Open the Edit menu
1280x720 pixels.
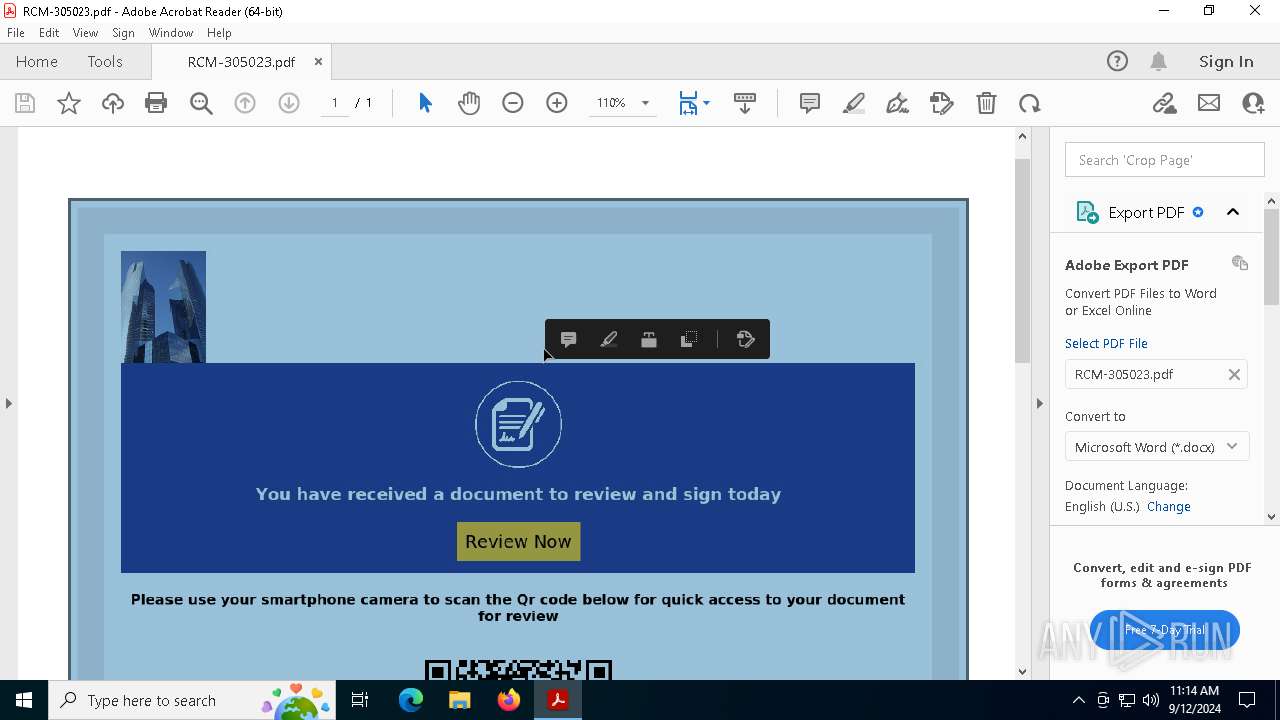point(49,32)
